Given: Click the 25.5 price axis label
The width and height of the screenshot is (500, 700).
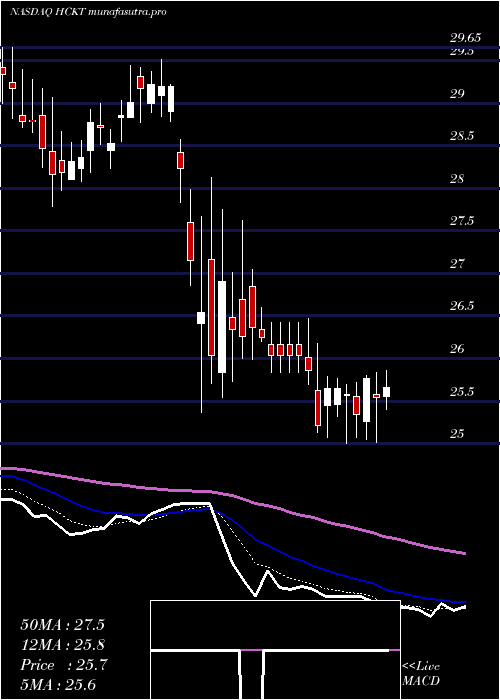Looking at the screenshot, I should point(462,392).
